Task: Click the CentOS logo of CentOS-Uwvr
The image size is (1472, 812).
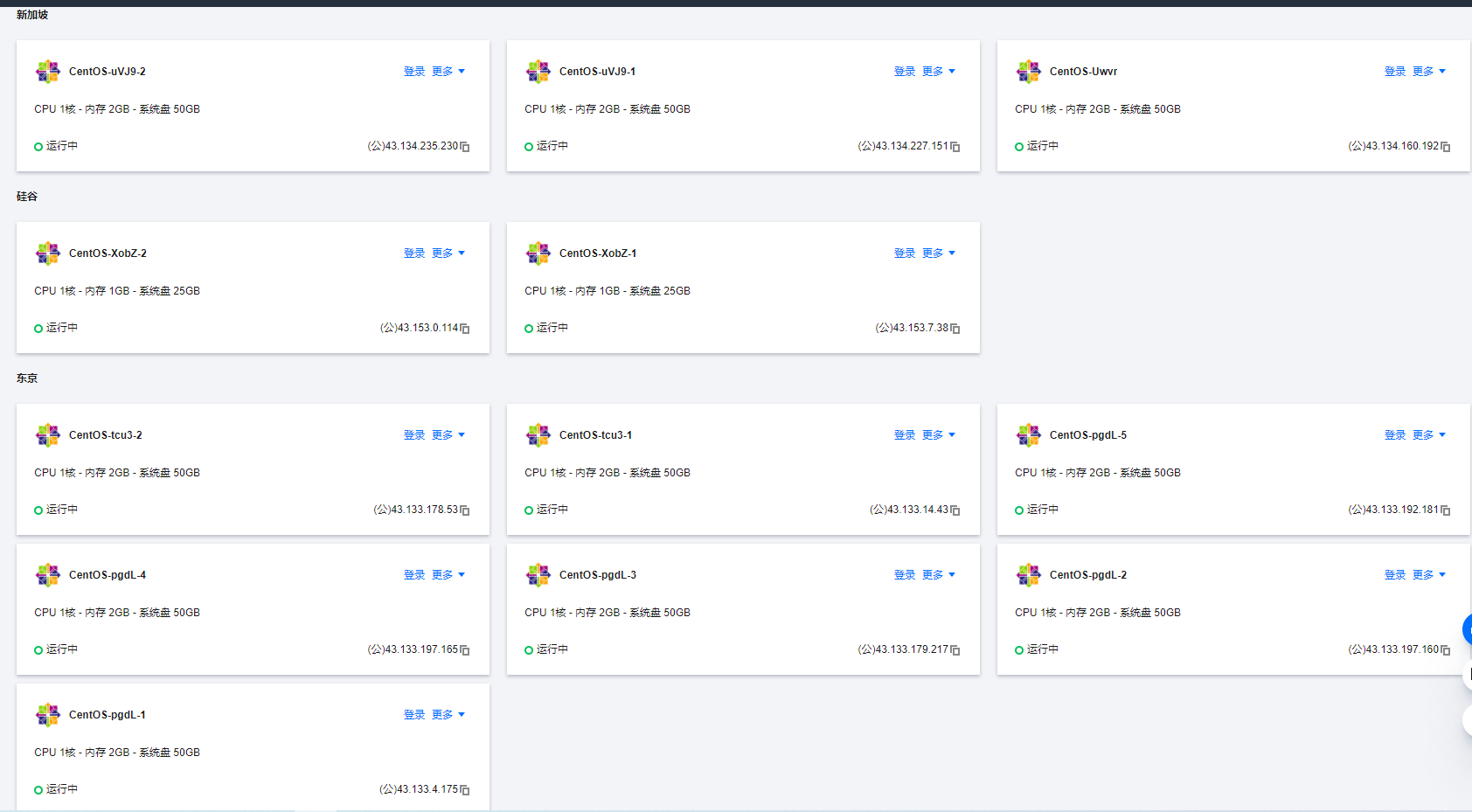Action: pyautogui.click(x=1028, y=72)
